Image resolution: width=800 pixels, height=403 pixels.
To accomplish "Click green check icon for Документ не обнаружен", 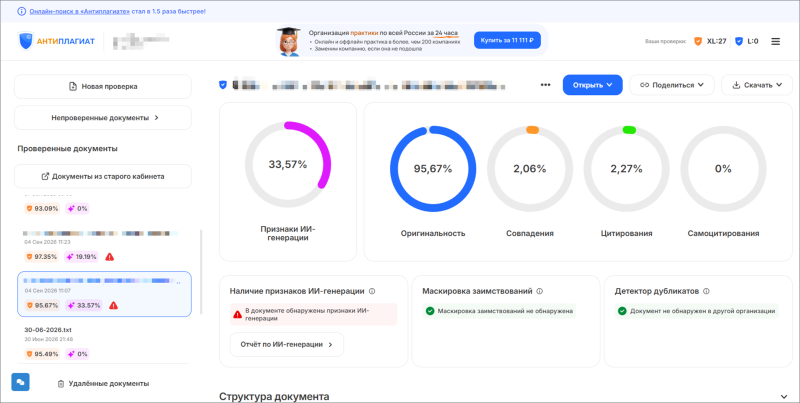I will pyautogui.click(x=622, y=311).
